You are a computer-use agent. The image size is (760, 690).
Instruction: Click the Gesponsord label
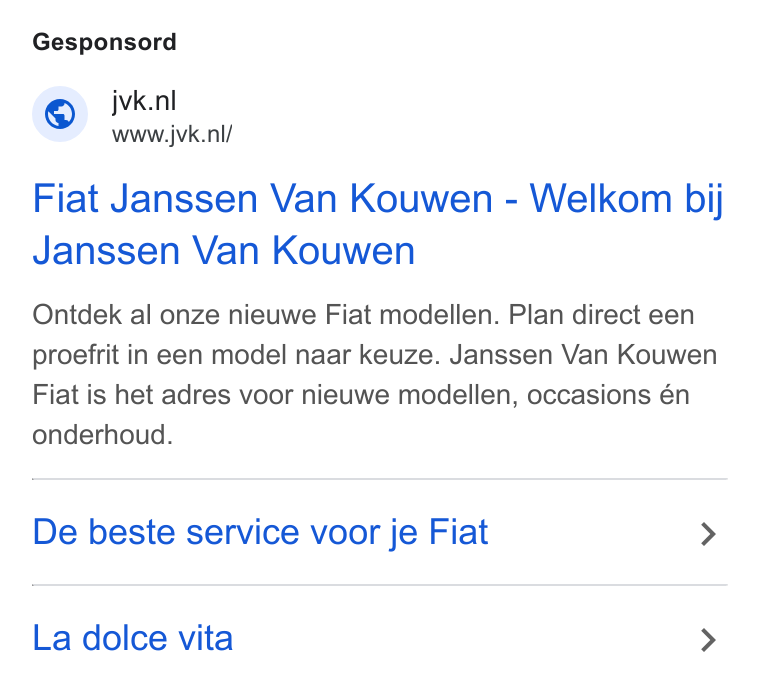pos(104,42)
